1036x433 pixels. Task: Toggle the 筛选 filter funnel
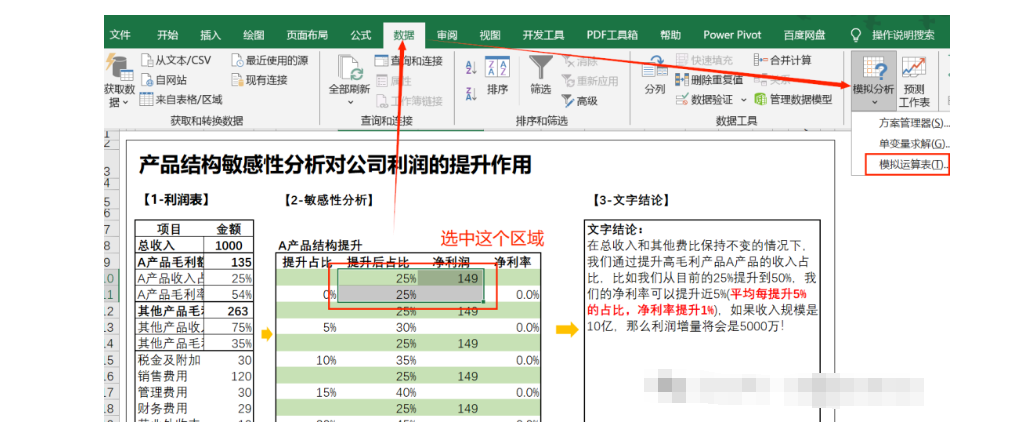click(540, 75)
